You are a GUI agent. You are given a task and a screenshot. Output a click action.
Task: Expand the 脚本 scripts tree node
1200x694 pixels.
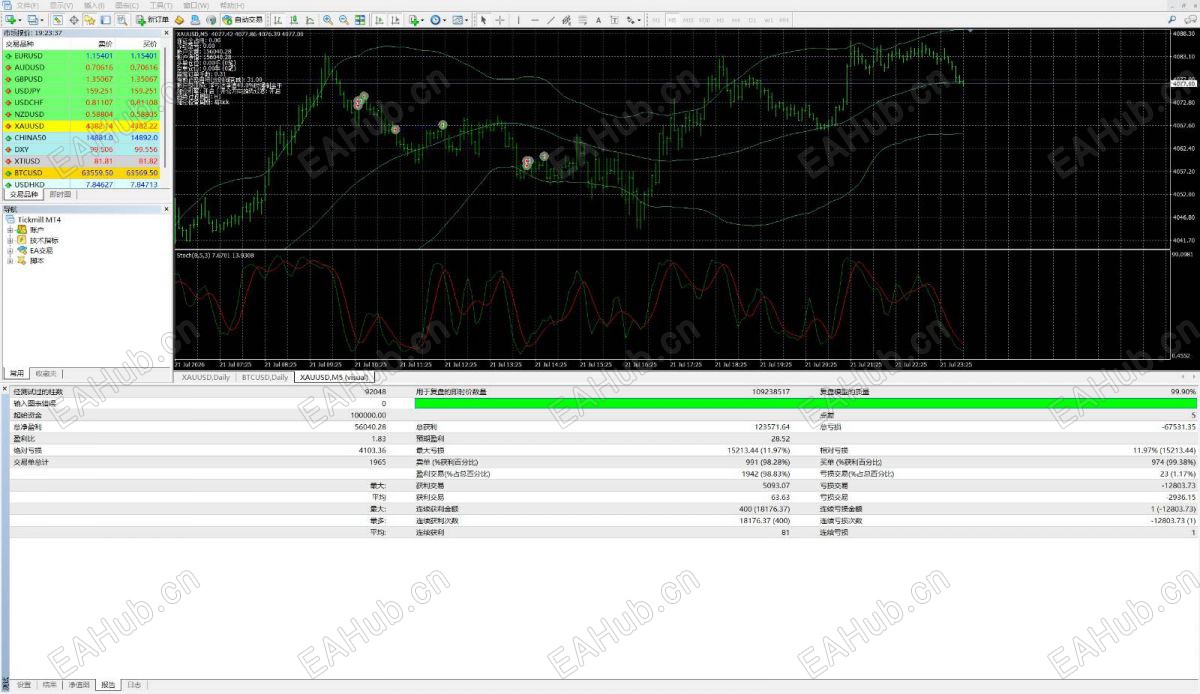tap(10, 261)
